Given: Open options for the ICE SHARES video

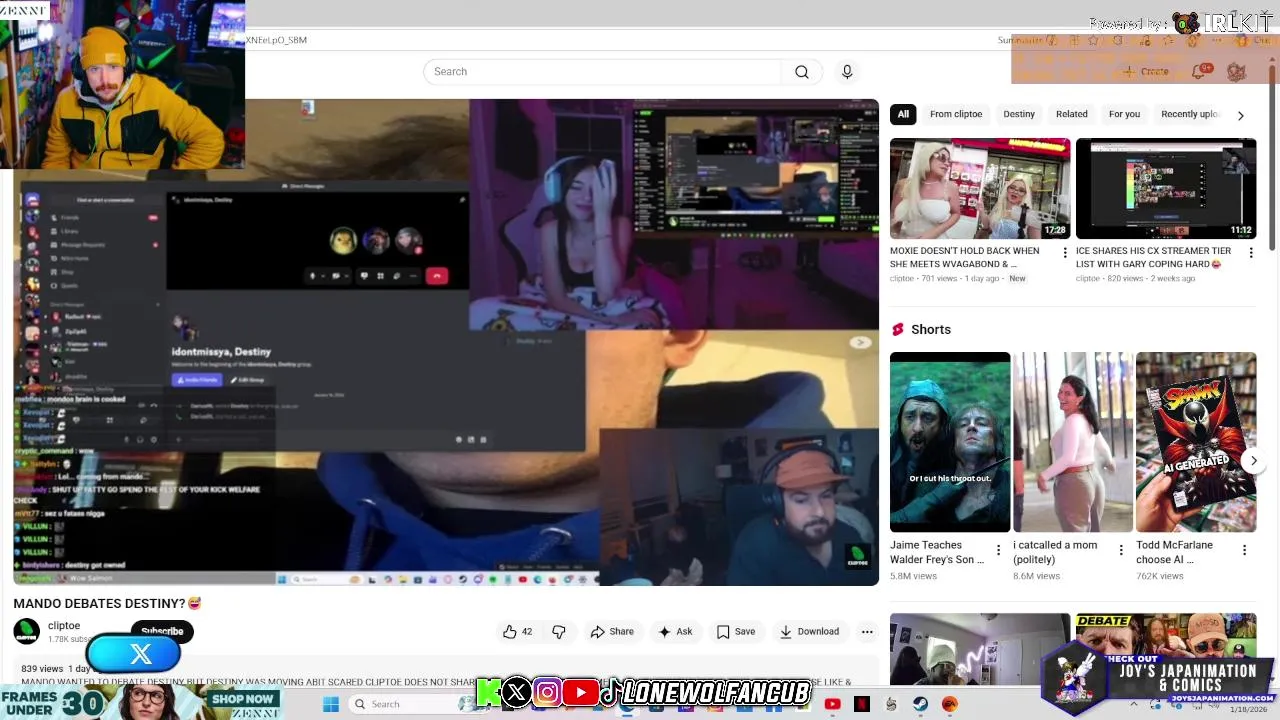Looking at the screenshot, I should click(x=1250, y=253).
